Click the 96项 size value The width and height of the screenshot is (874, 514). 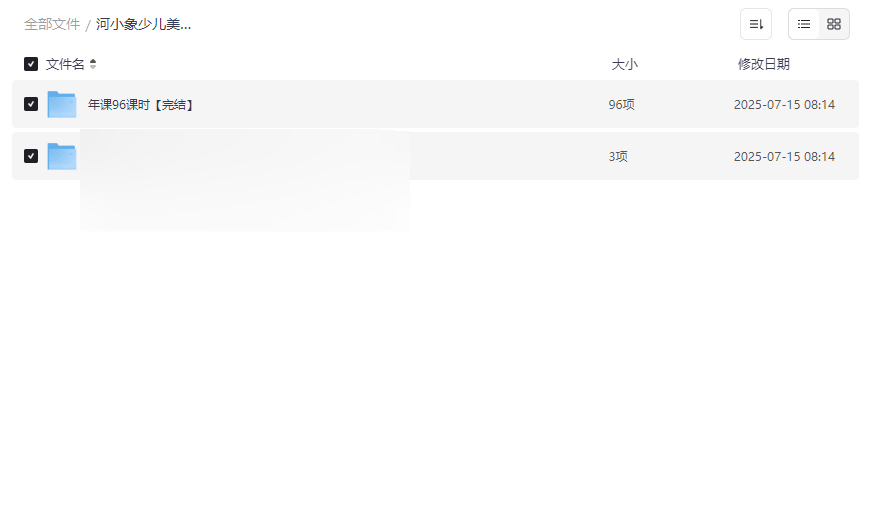(x=621, y=104)
